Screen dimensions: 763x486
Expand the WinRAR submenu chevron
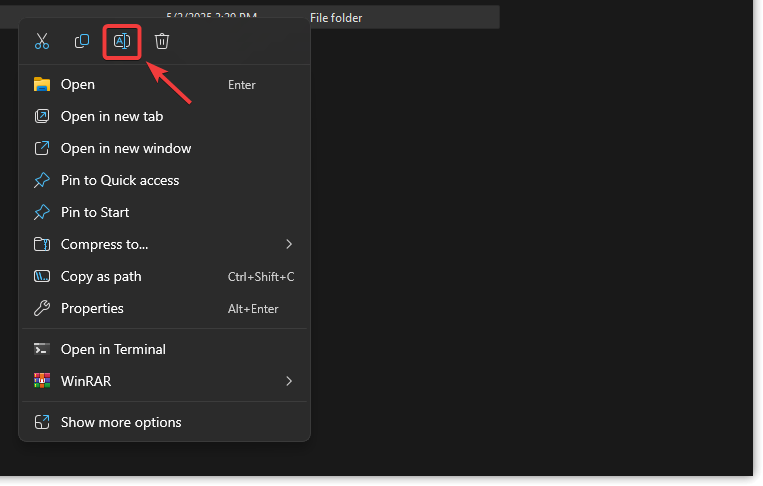pos(288,381)
